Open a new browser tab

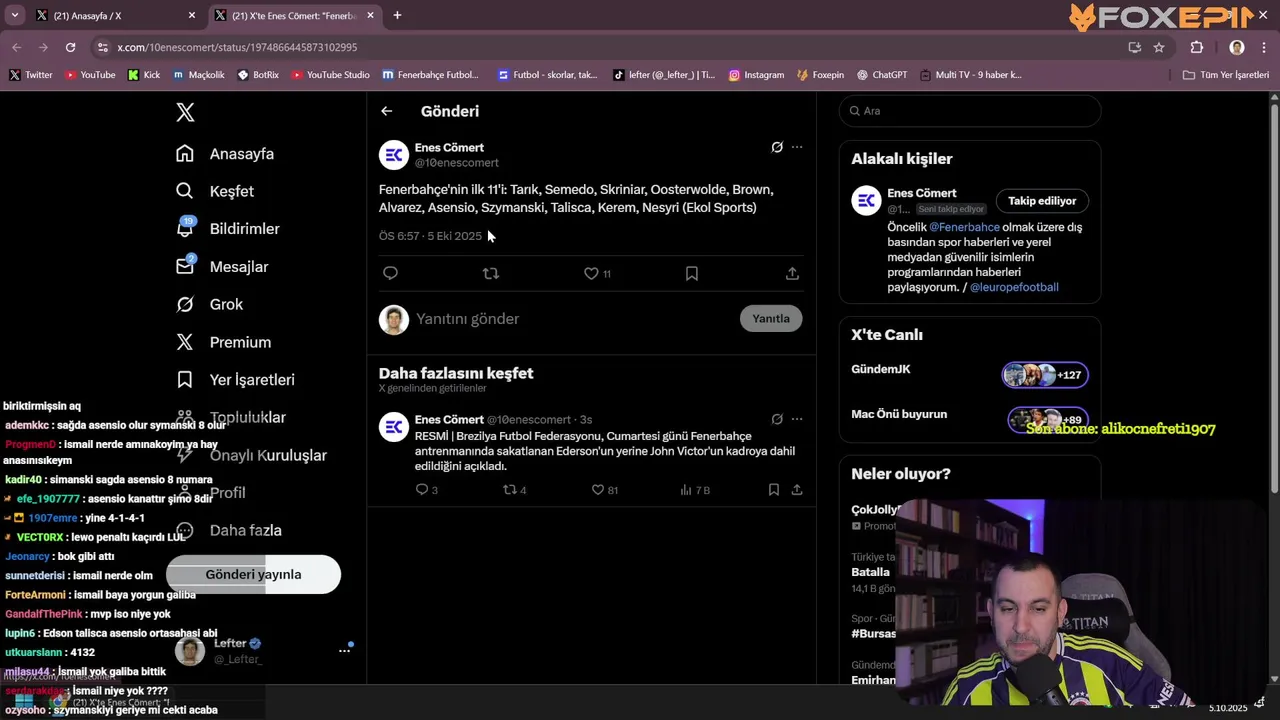coord(397,15)
